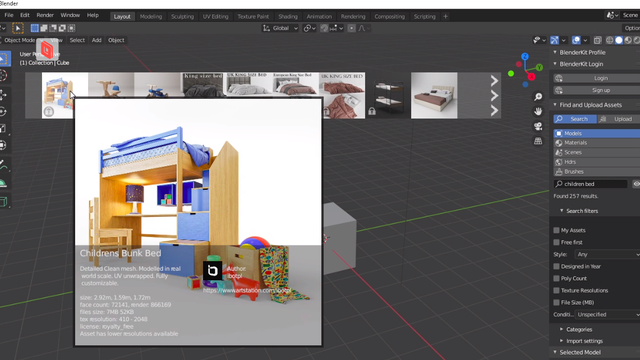This screenshot has width=640, height=360.
Task: Click the Search button in BlenderKit panel
Action: coord(575,119)
